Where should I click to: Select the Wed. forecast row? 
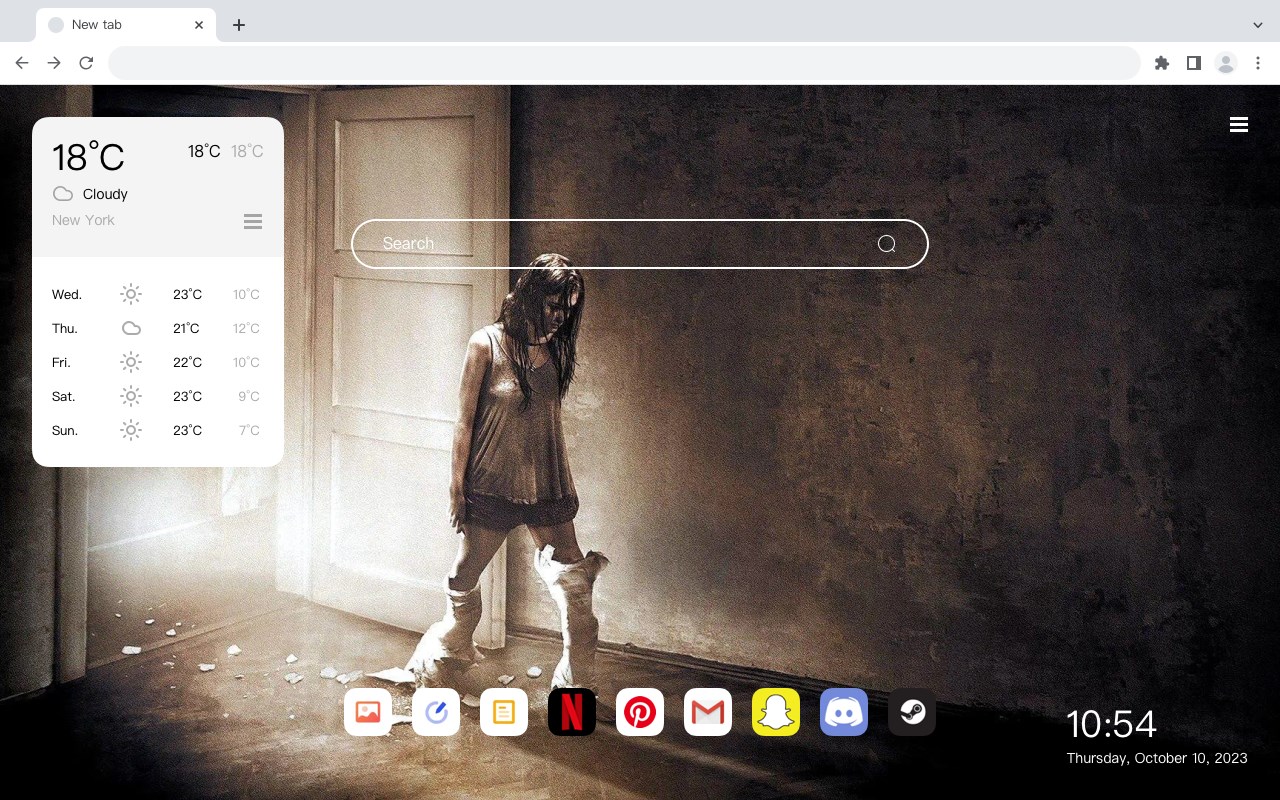pyautogui.click(x=158, y=294)
